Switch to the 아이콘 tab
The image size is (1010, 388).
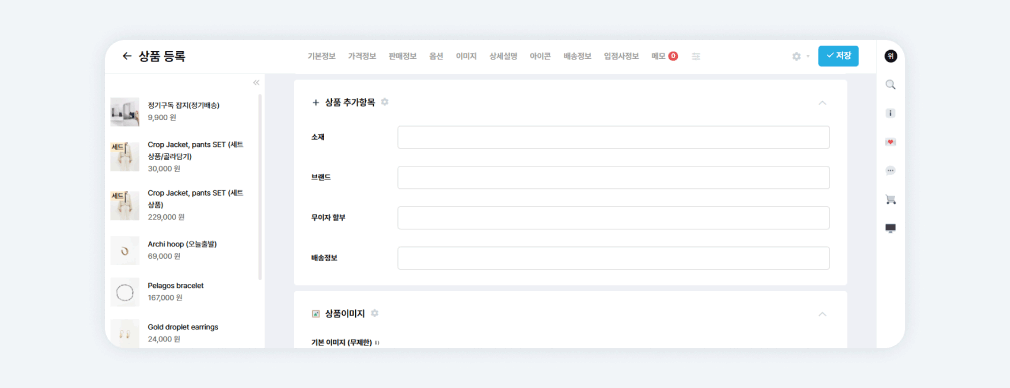tap(540, 57)
